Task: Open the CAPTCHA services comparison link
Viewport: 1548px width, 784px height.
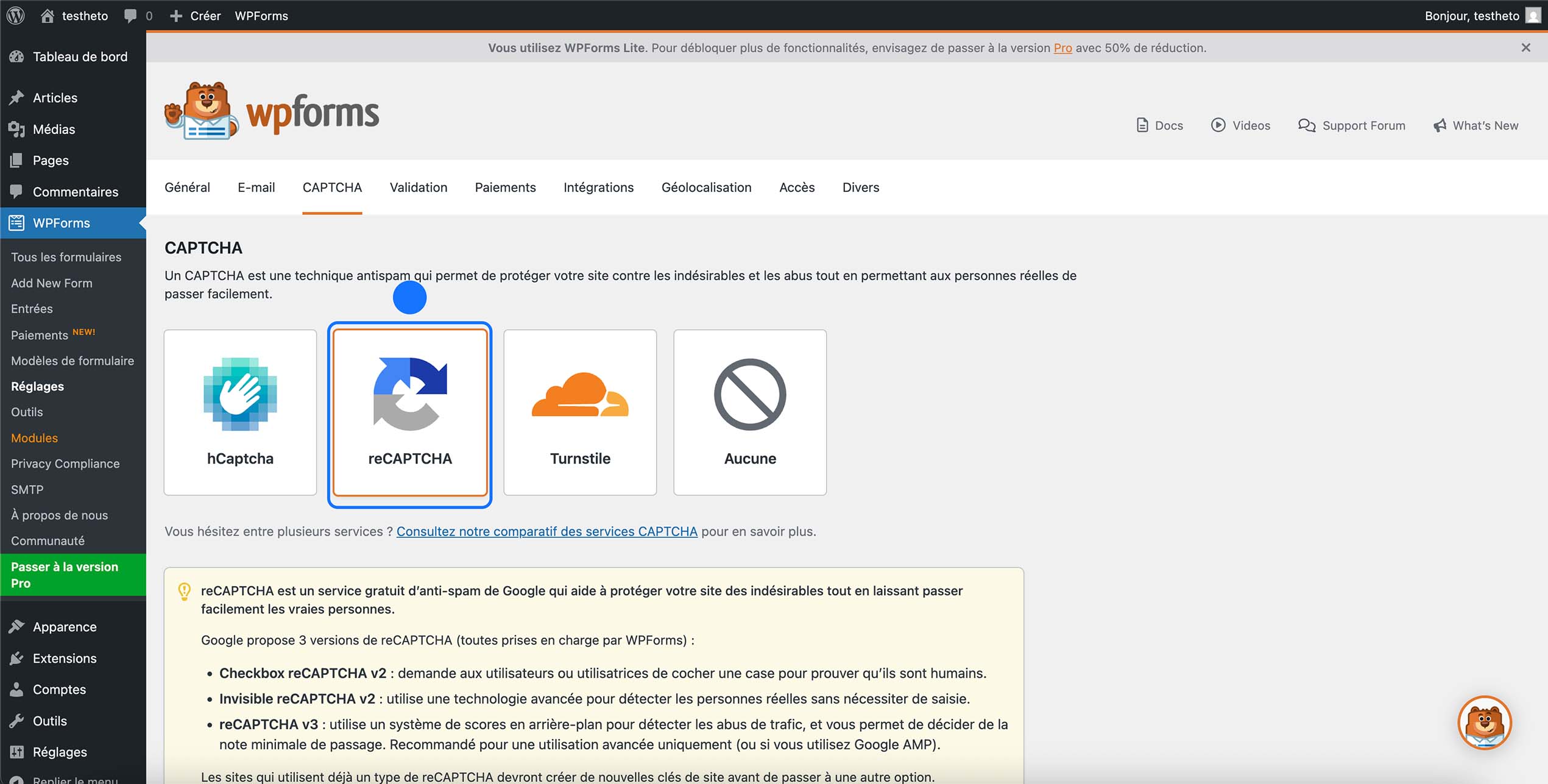Action: coord(546,531)
